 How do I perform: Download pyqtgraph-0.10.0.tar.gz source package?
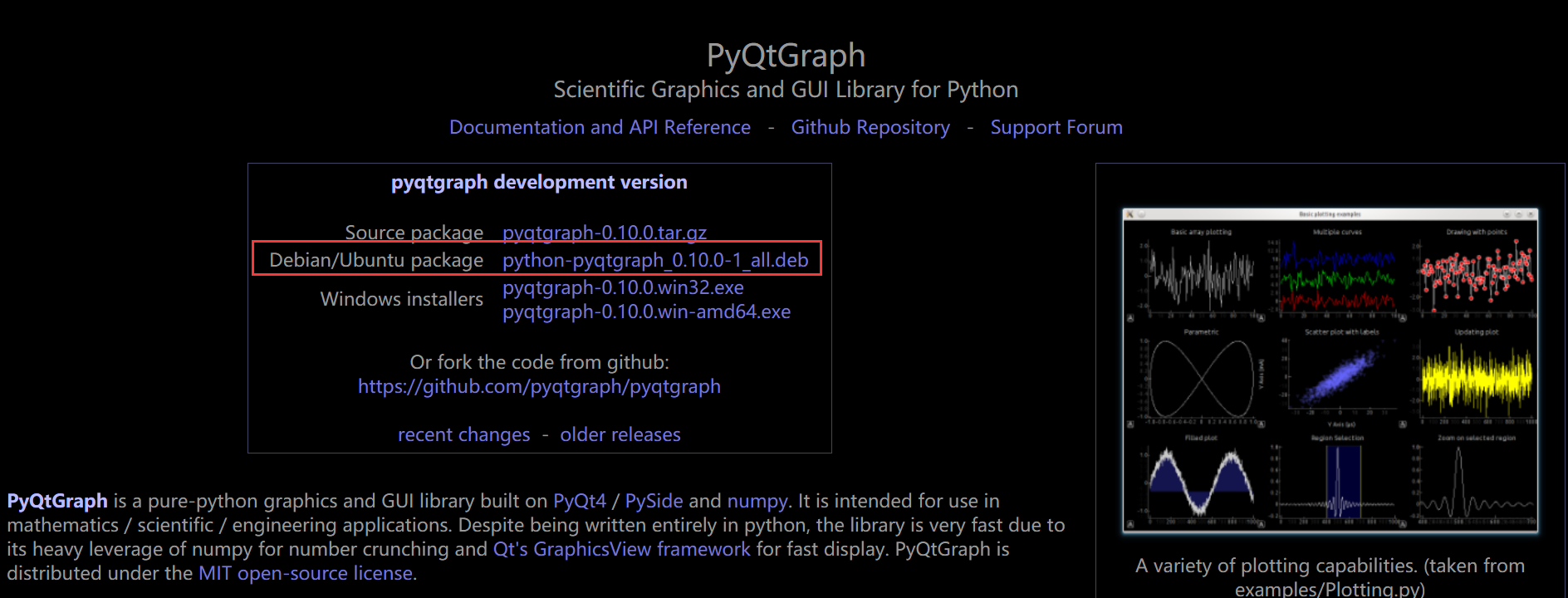pos(604,233)
